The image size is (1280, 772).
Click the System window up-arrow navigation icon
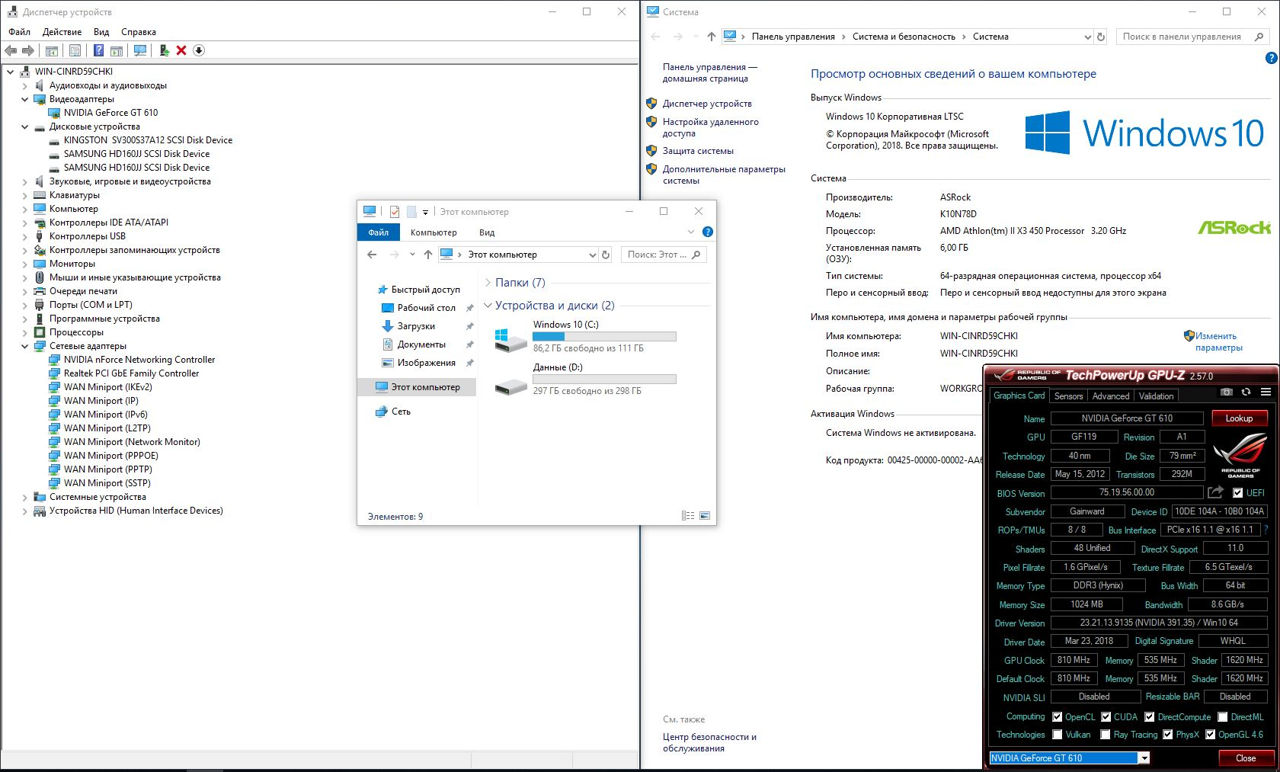click(x=711, y=36)
